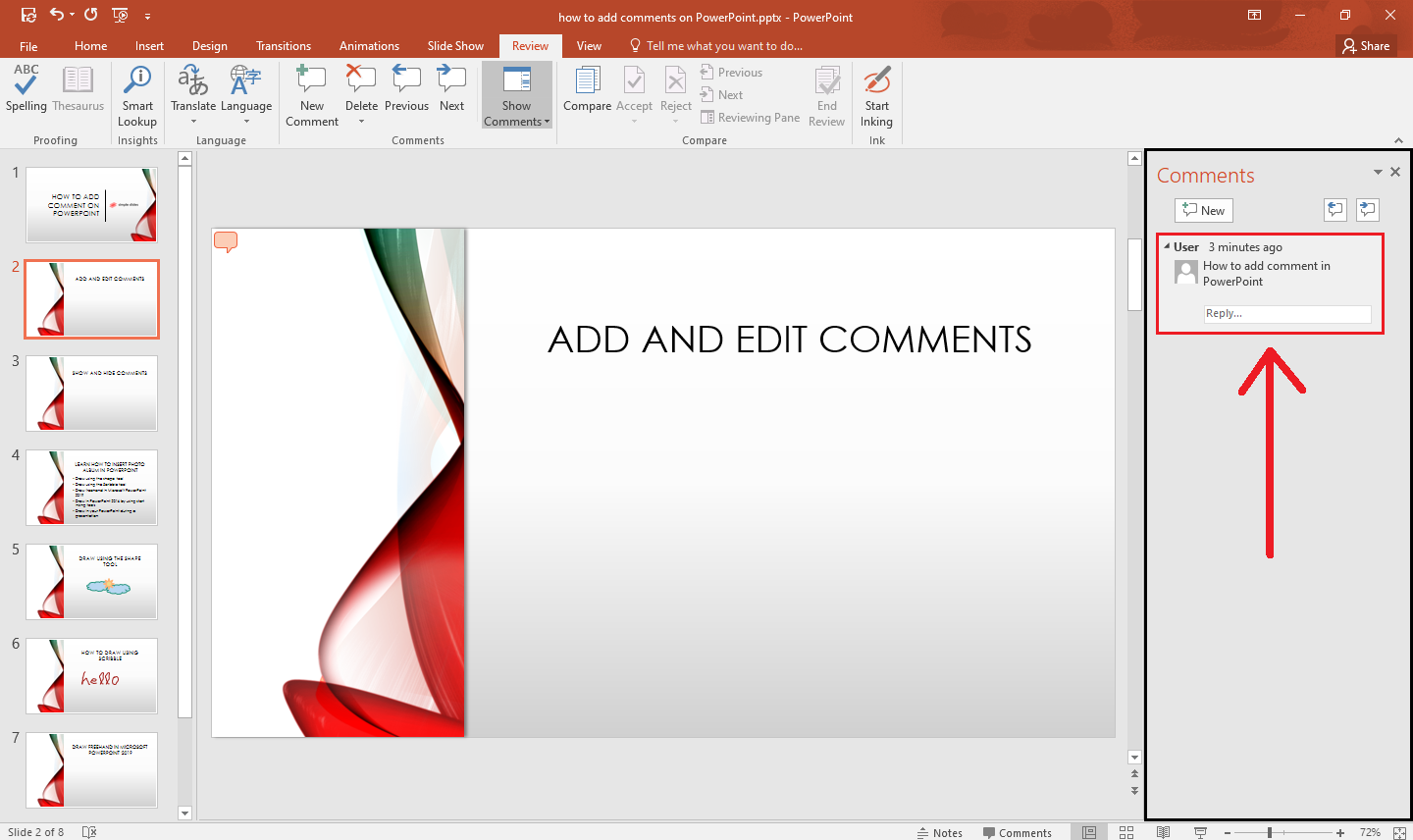Start Slide Show from status bar

click(x=1200, y=832)
